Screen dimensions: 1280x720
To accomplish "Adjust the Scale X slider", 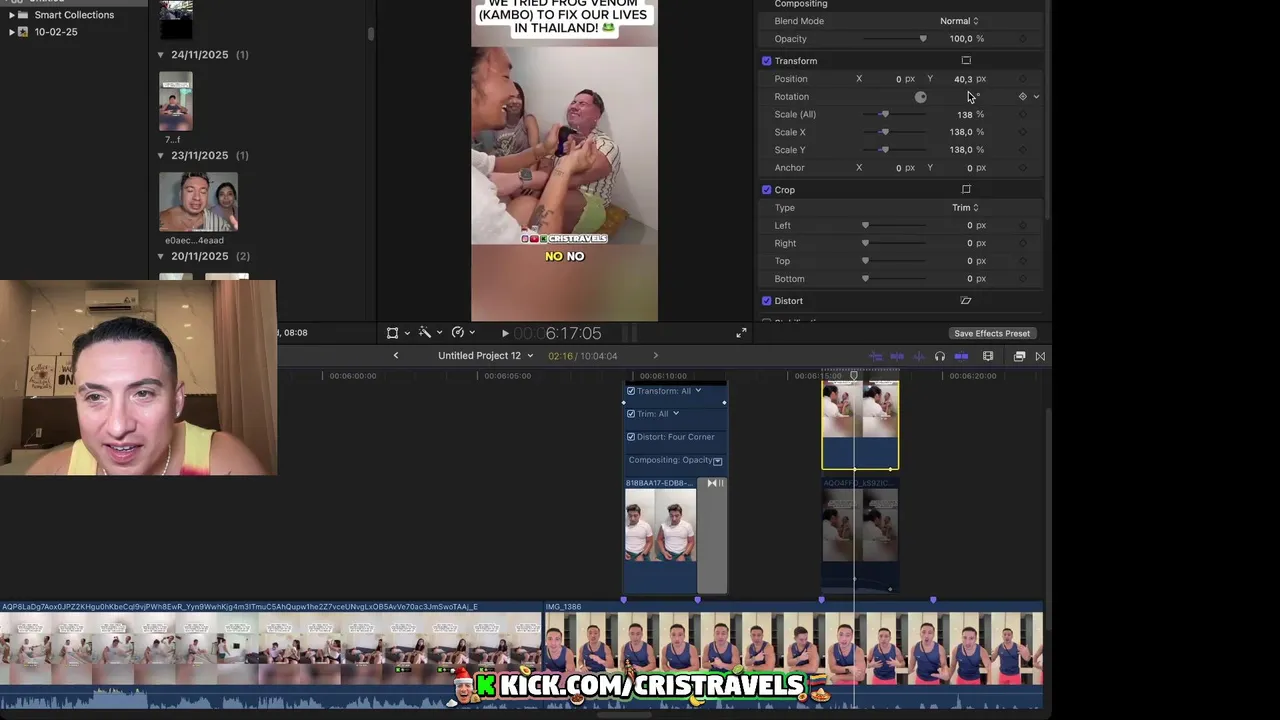I will click(895, 132).
